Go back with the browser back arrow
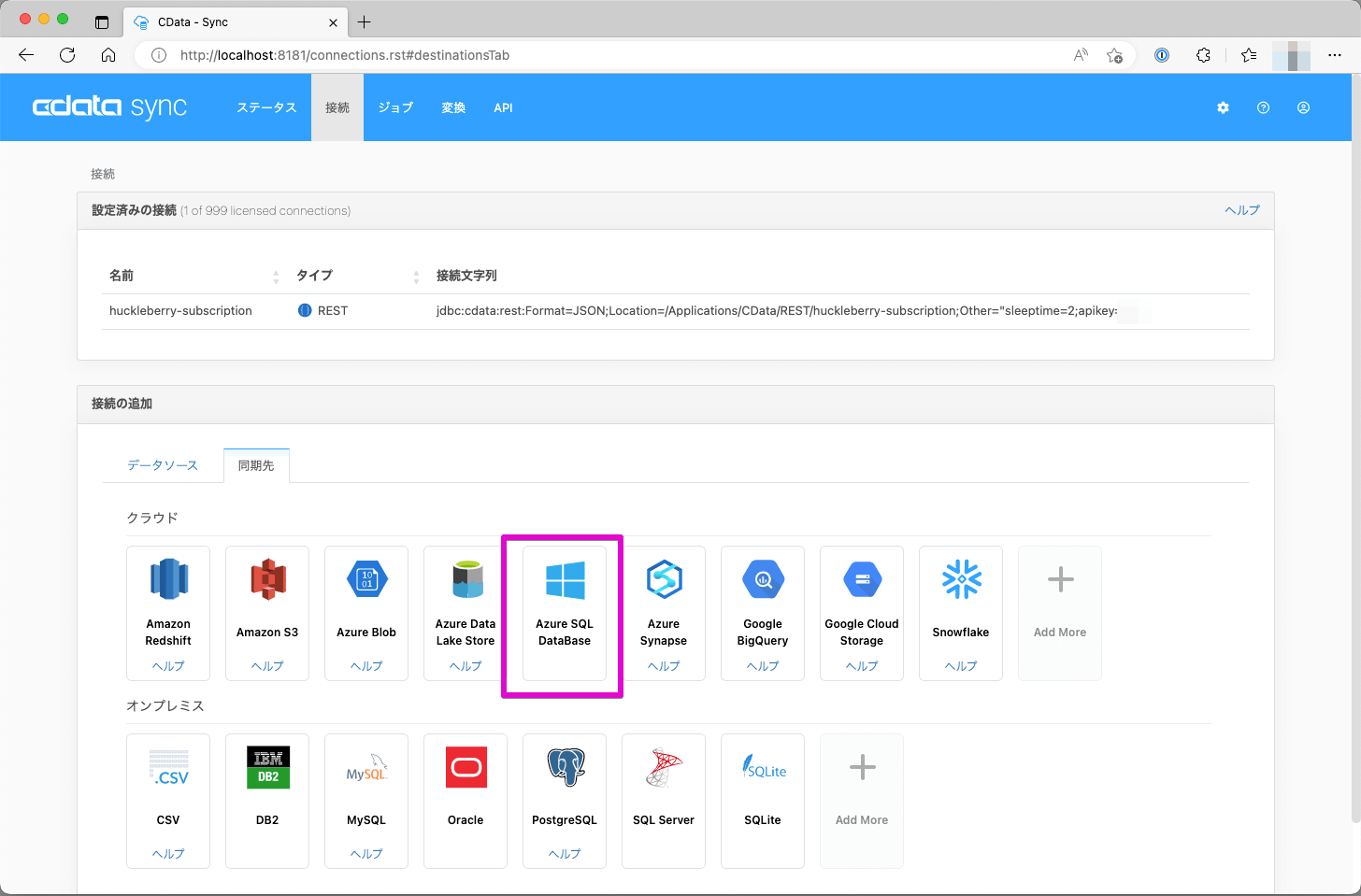Image resolution: width=1361 pixels, height=896 pixels. [x=26, y=55]
